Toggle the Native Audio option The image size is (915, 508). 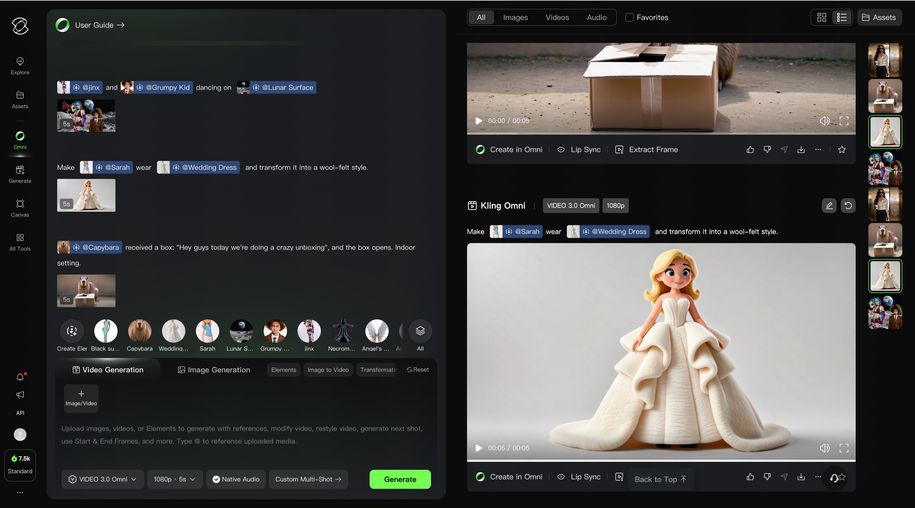click(x=236, y=479)
